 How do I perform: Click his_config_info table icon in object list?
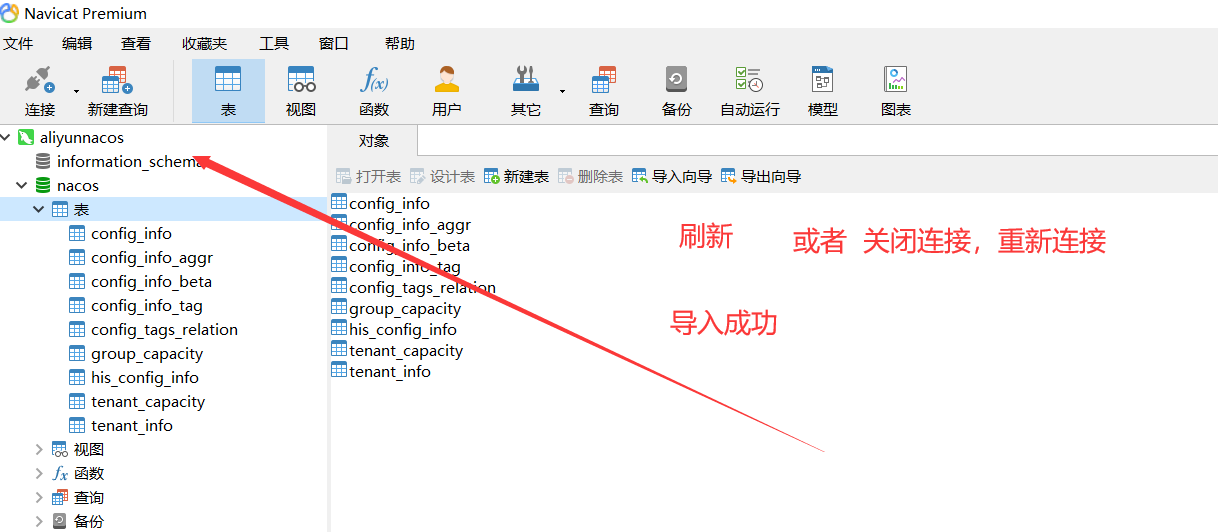pyautogui.click(x=339, y=329)
